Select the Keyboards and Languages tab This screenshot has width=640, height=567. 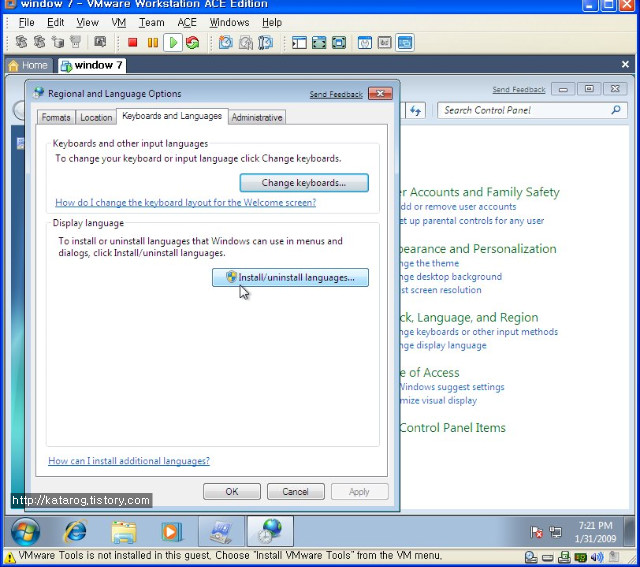[x=172, y=116]
